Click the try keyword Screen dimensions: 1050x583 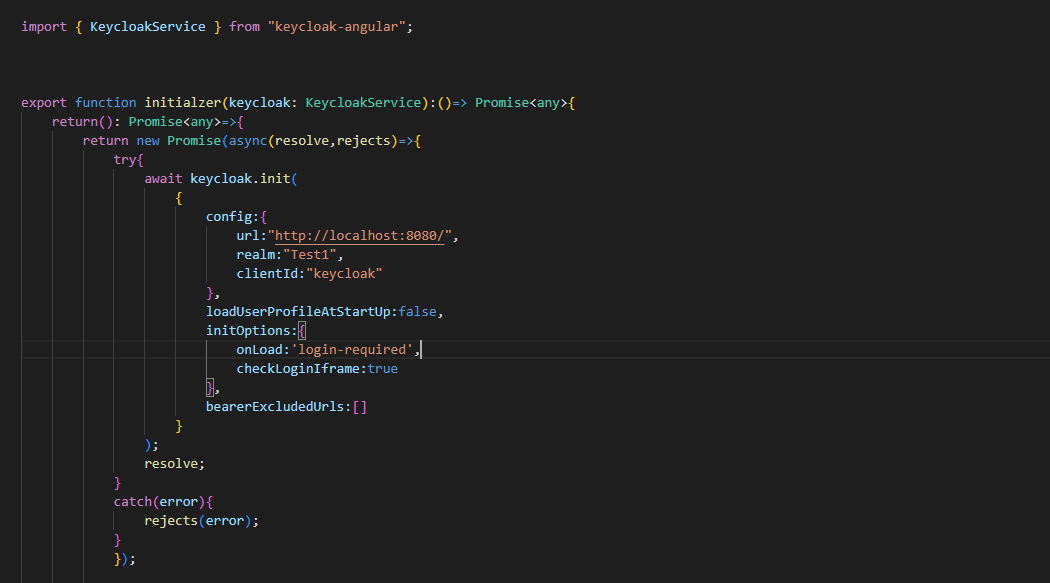(x=125, y=160)
